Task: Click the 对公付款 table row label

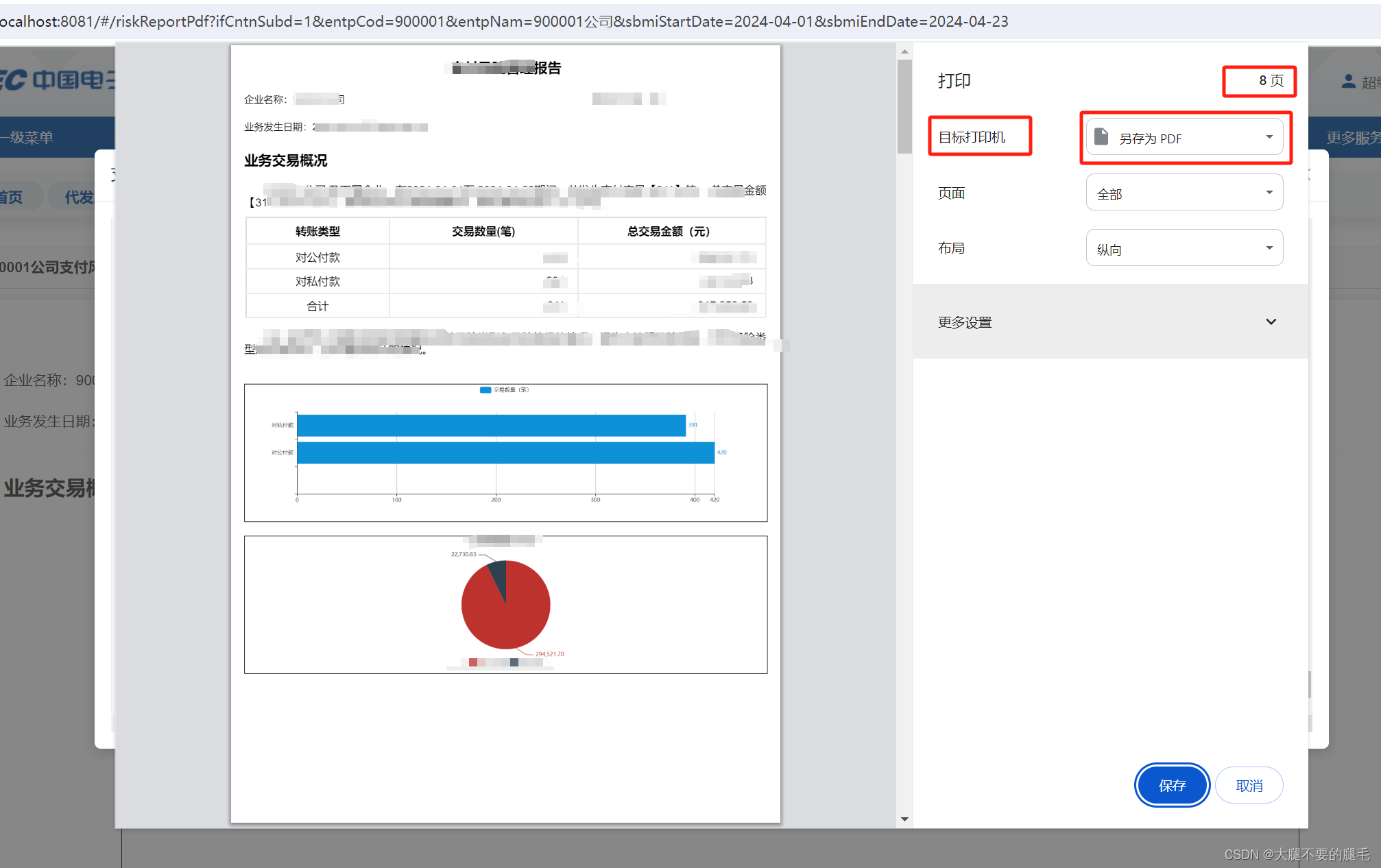Action: pos(317,257)
